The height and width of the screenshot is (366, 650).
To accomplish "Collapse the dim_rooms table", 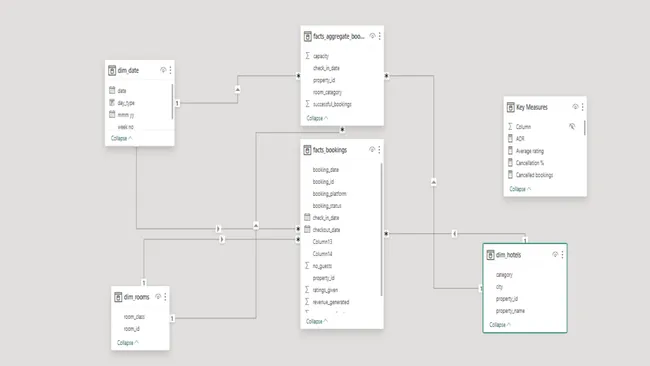I will 128,343.
